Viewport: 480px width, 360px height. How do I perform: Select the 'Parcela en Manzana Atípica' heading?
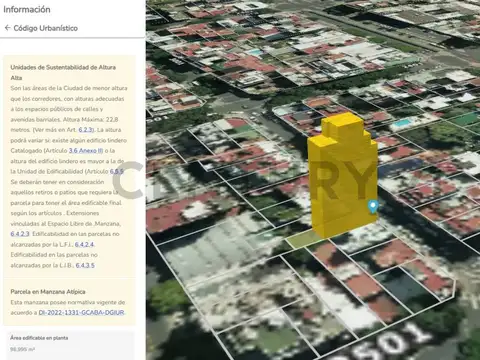pos(48,292)
